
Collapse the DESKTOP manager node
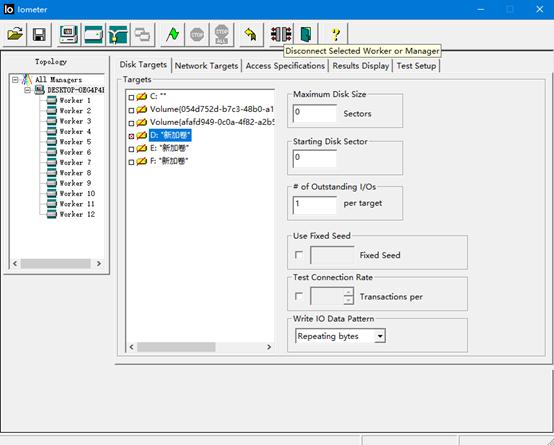coord(27,90)
